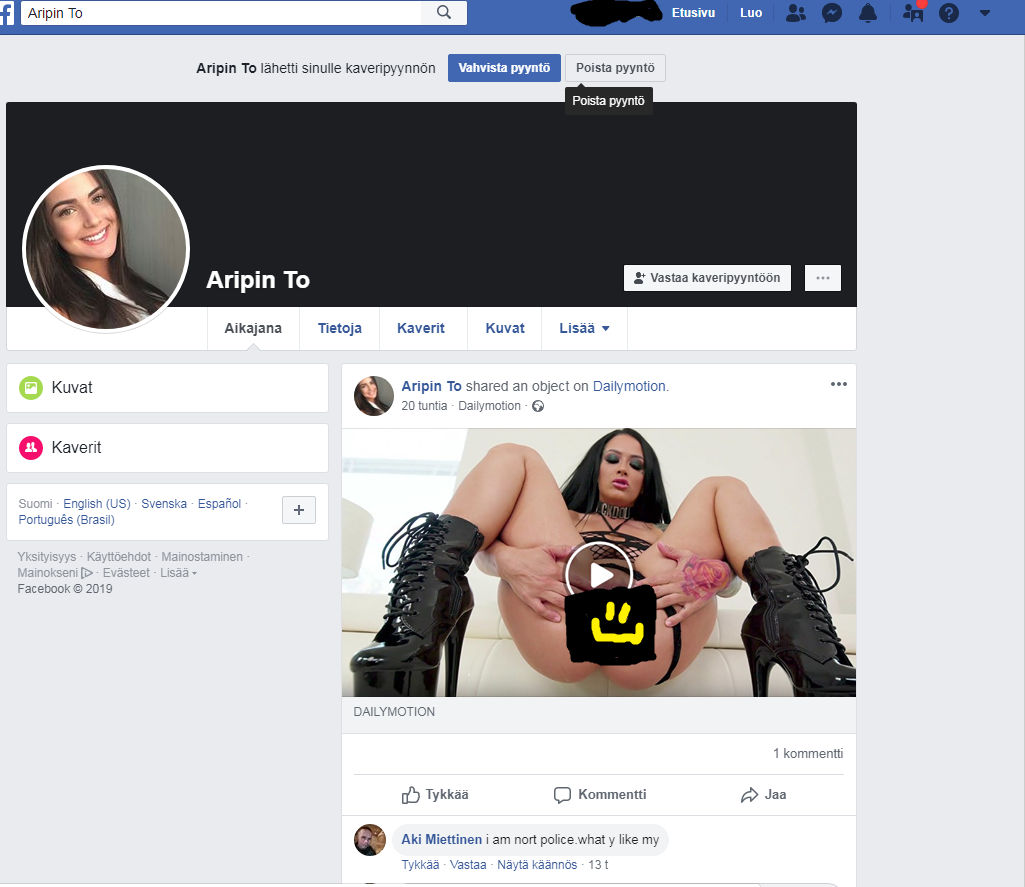Viewport: 1025px width, 887px height.
Task: Open the Messenger icon in top bar
Action: pyautogui.click(x=831, y=13)
